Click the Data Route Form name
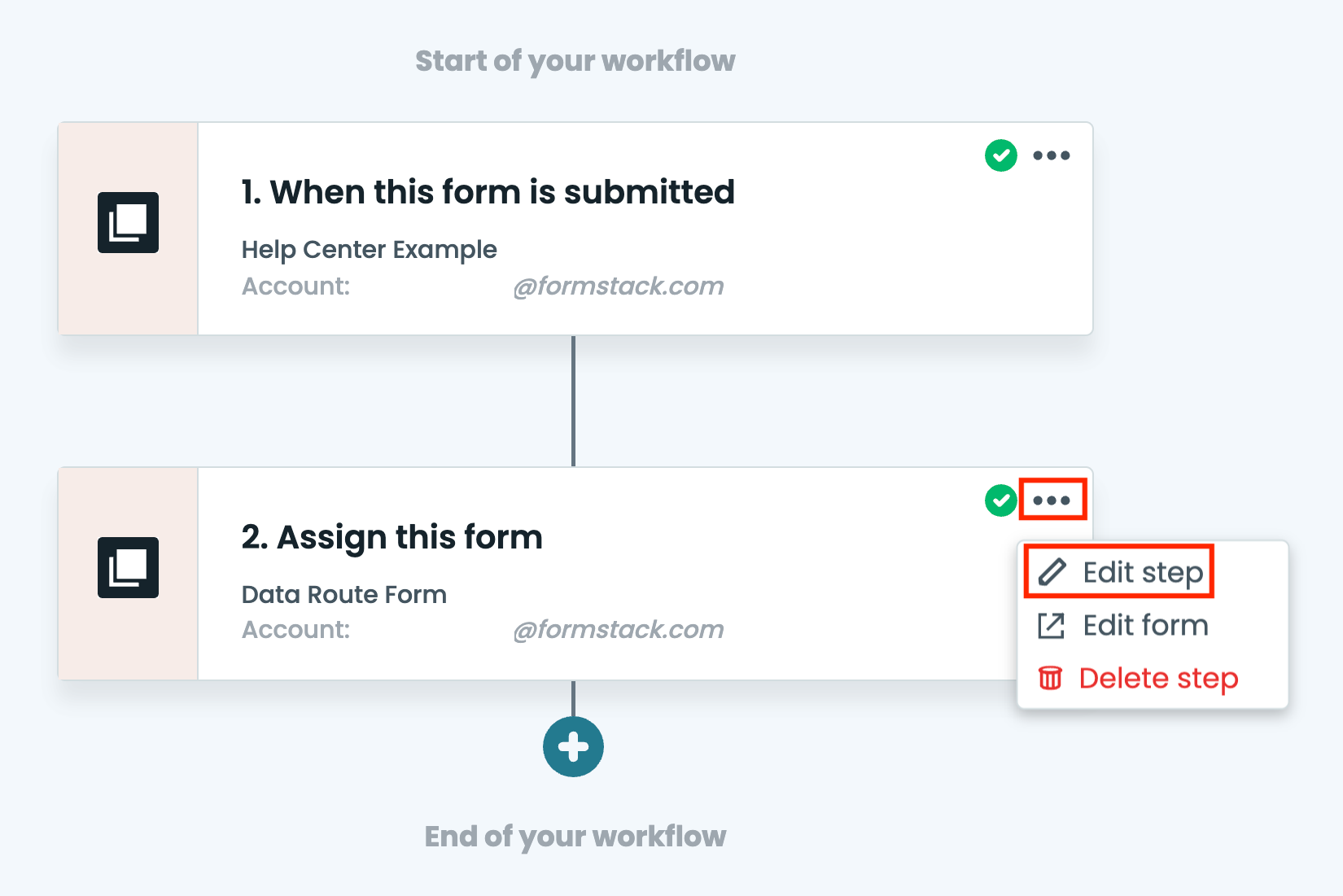The height and width of the screenshot is (896, 1343). (x=343, y=595)
